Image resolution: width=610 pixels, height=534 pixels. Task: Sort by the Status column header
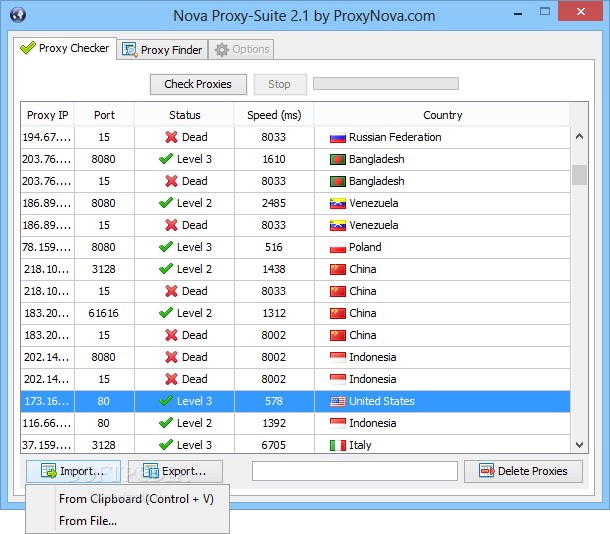[184, 115]
